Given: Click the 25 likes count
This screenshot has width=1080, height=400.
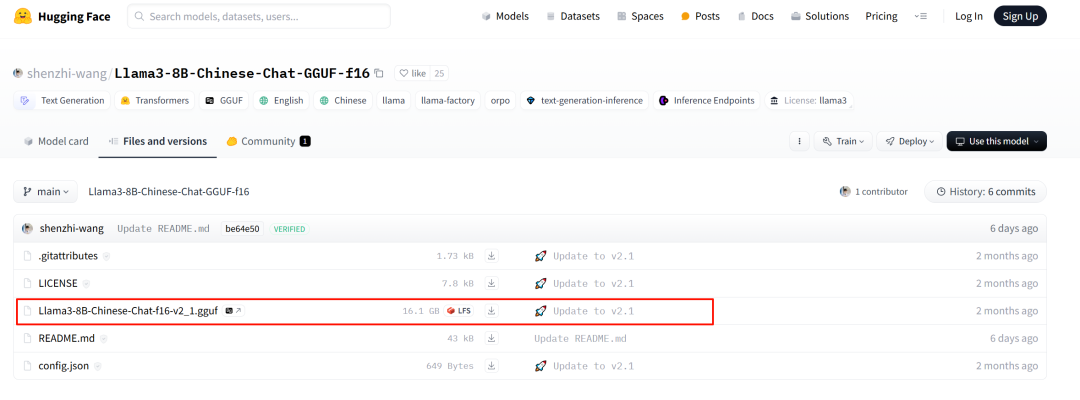Looking at the screenshot, I should coord(439,73).
